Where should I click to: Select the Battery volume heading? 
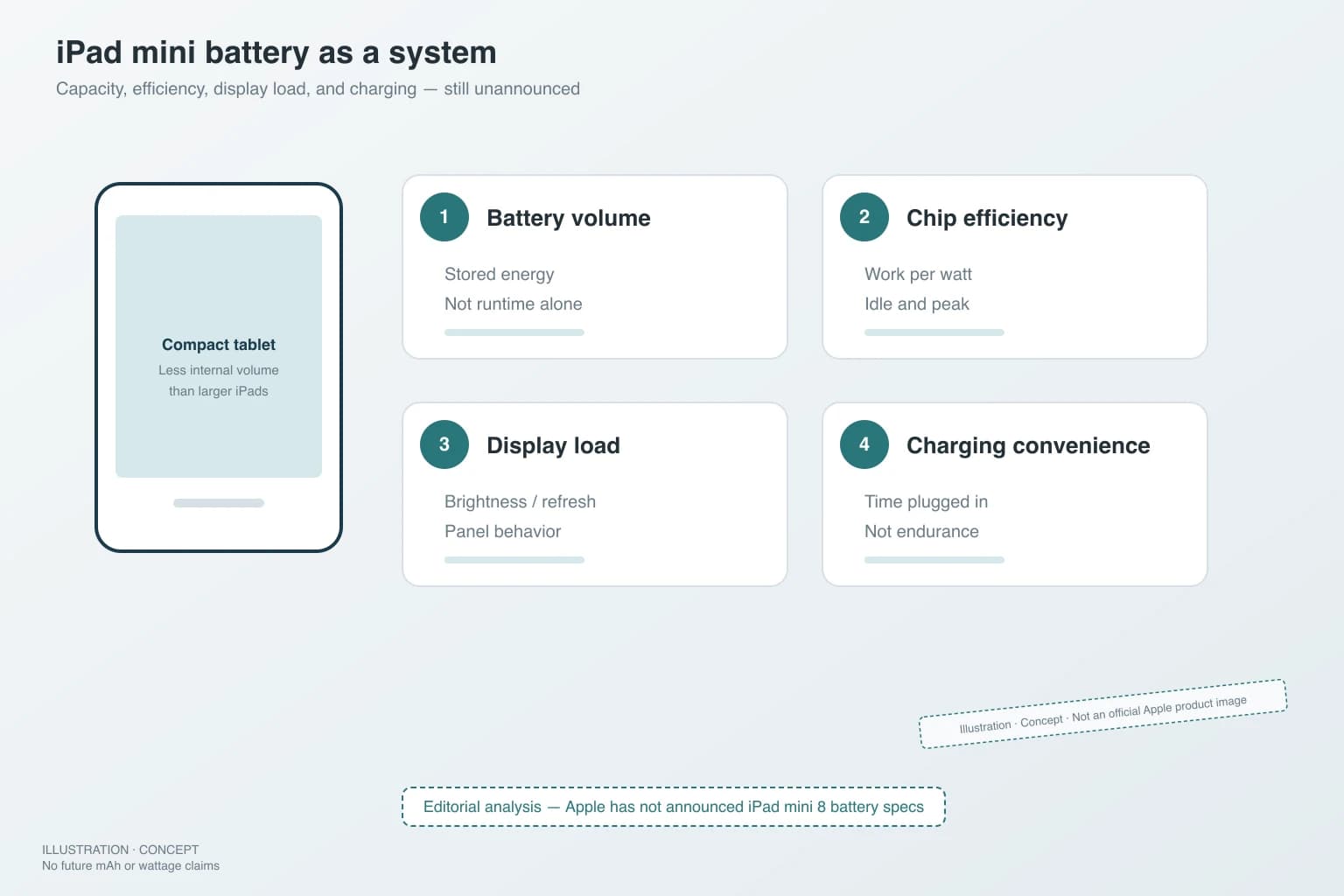[x=569, y=218]
